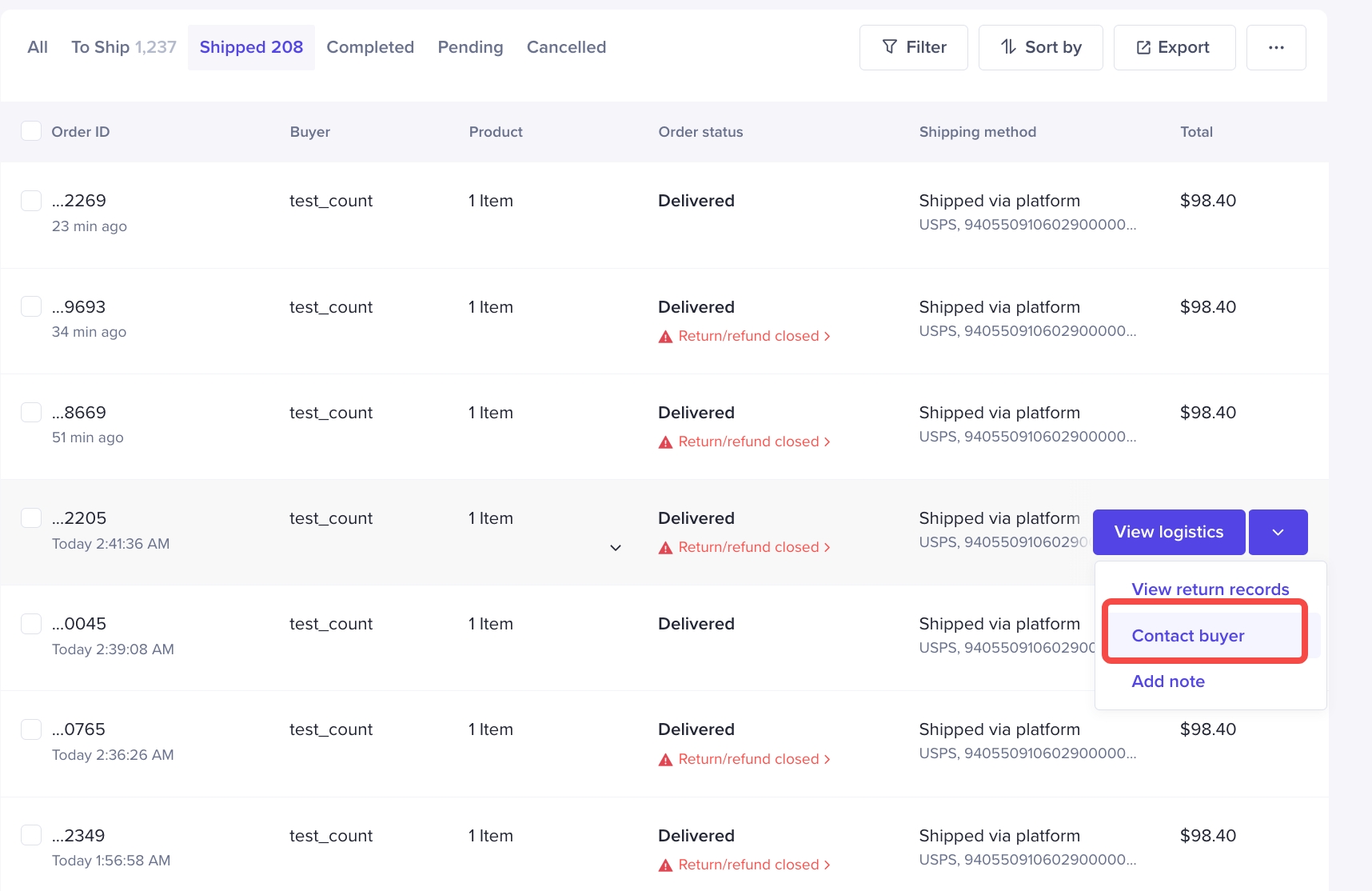Screen dimensions: 1372x891
Task: Tick the checkbox for order 0765
Action: coord(31,729)
